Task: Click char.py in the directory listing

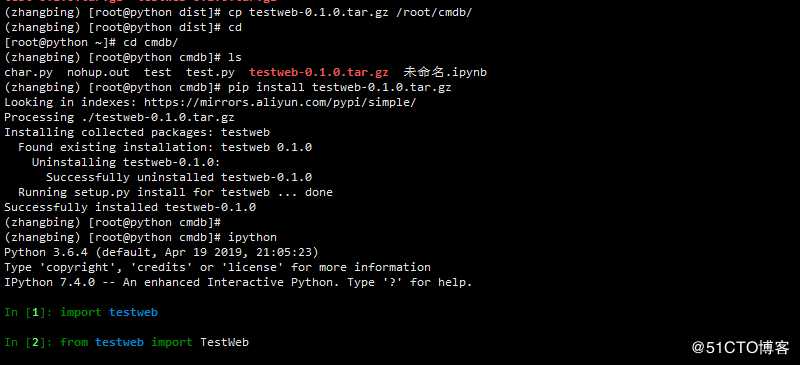Action: [28, 72]
